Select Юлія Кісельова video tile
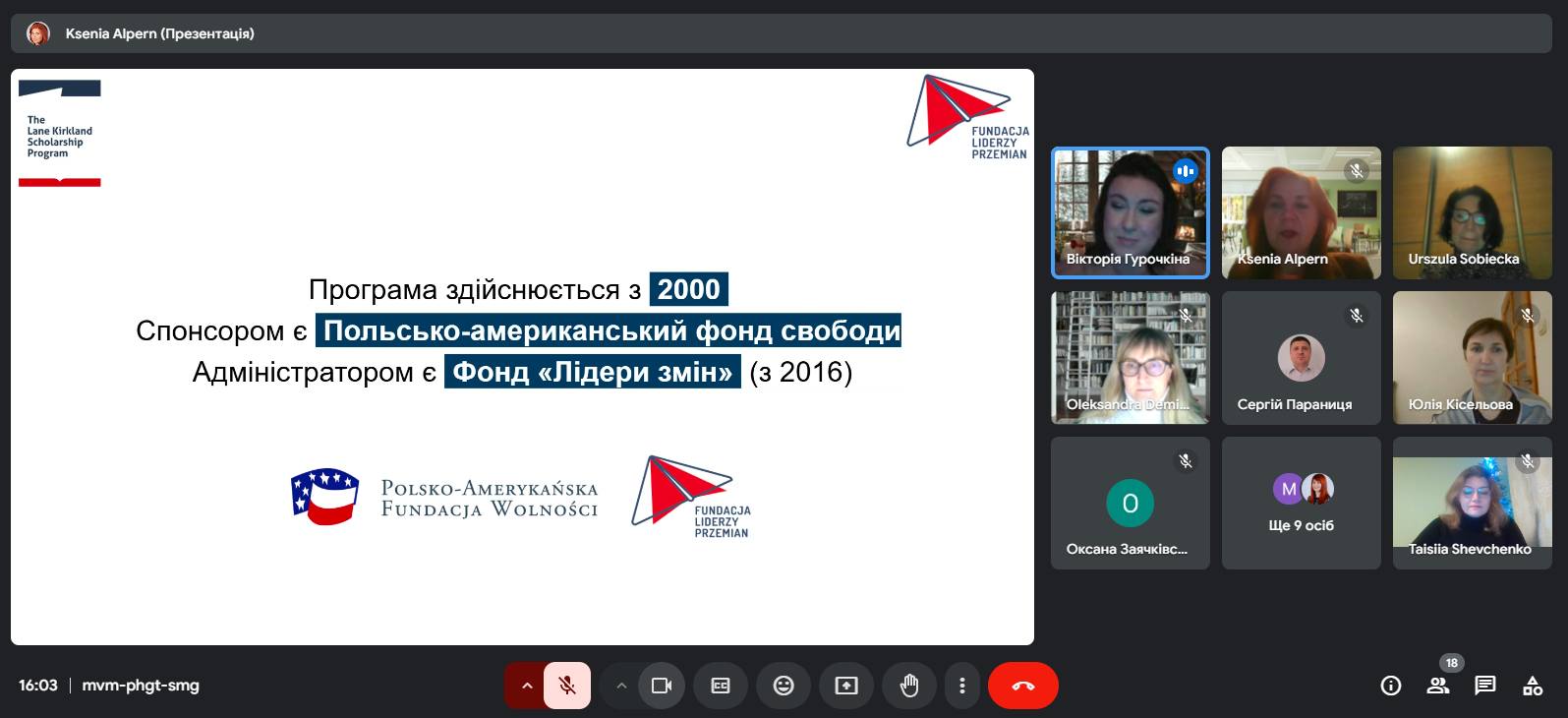This screenshot has height=718, width=1568. [x=1473, y=358]
